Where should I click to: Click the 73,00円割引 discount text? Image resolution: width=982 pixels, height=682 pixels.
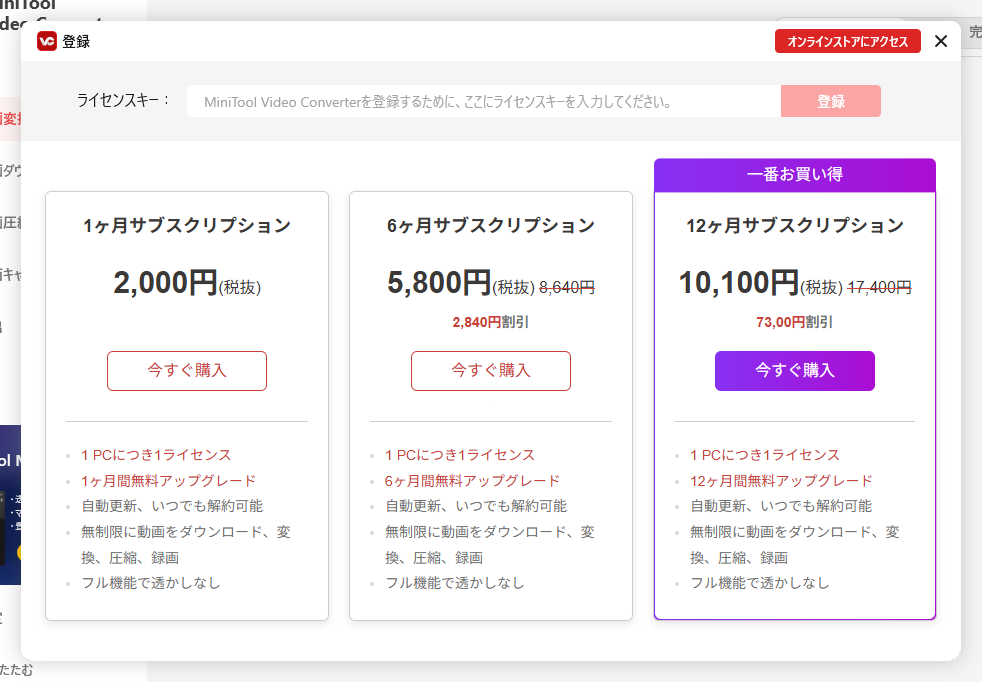tap(794, 322)
